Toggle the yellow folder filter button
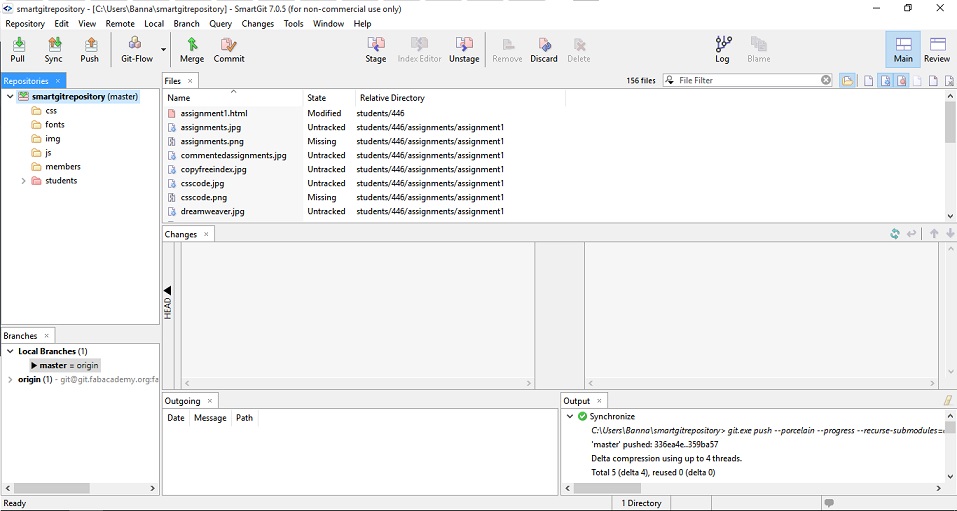Screen dimensions: 957x511 point(847,80)
